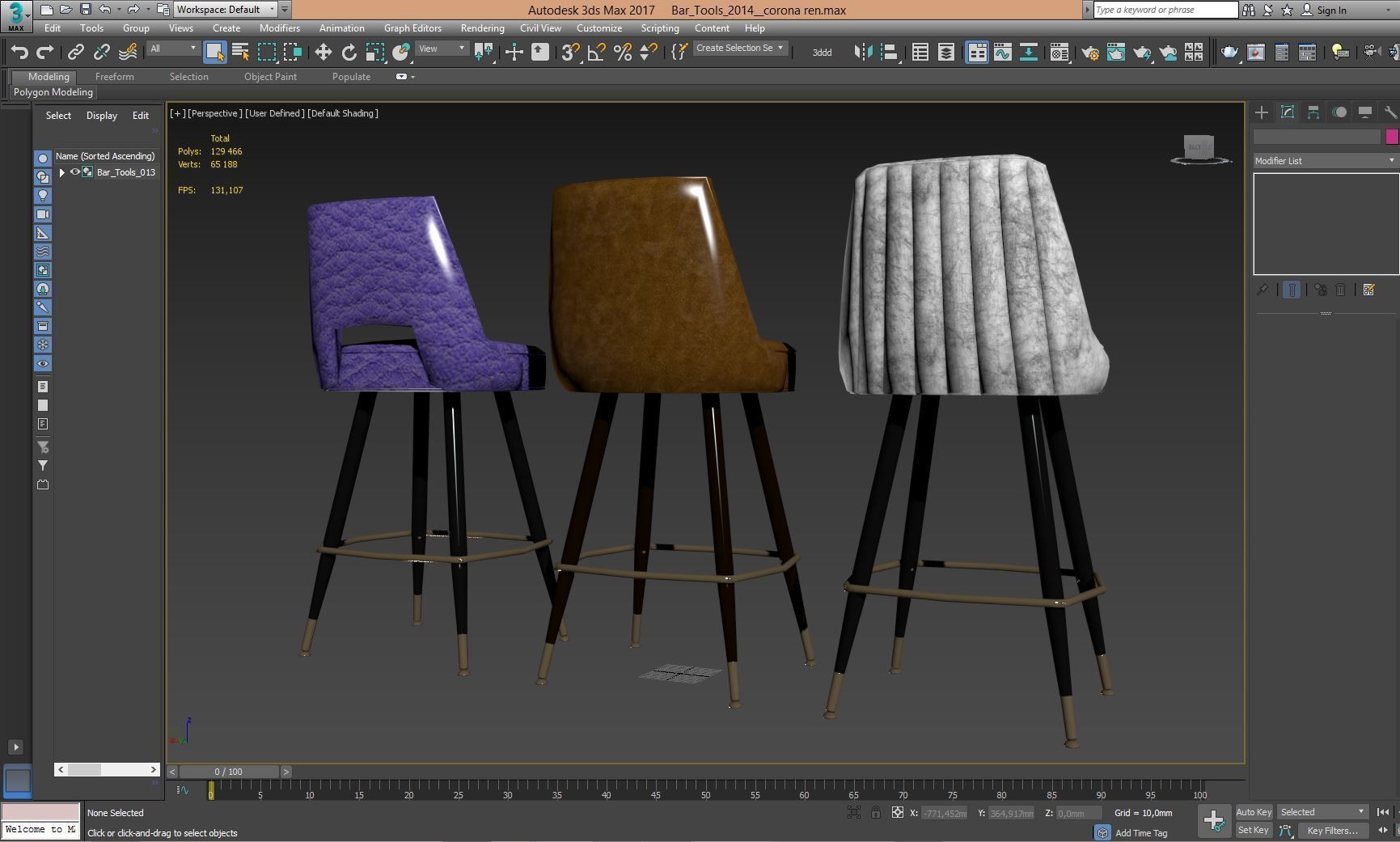
Task: Pick the Rectangular Selection Region tool
Action: click(266, 52)
